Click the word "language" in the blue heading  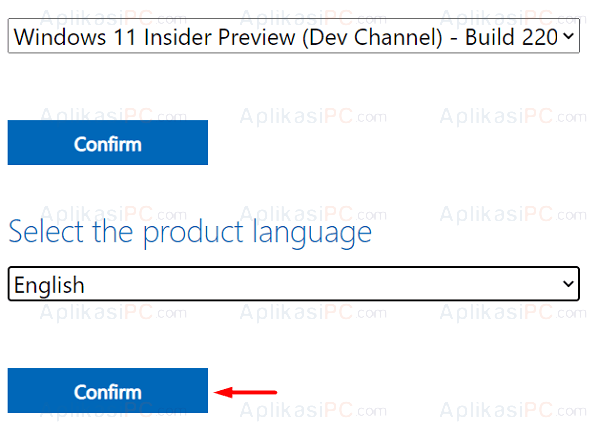pyautogui.click(x=312, y=234)
